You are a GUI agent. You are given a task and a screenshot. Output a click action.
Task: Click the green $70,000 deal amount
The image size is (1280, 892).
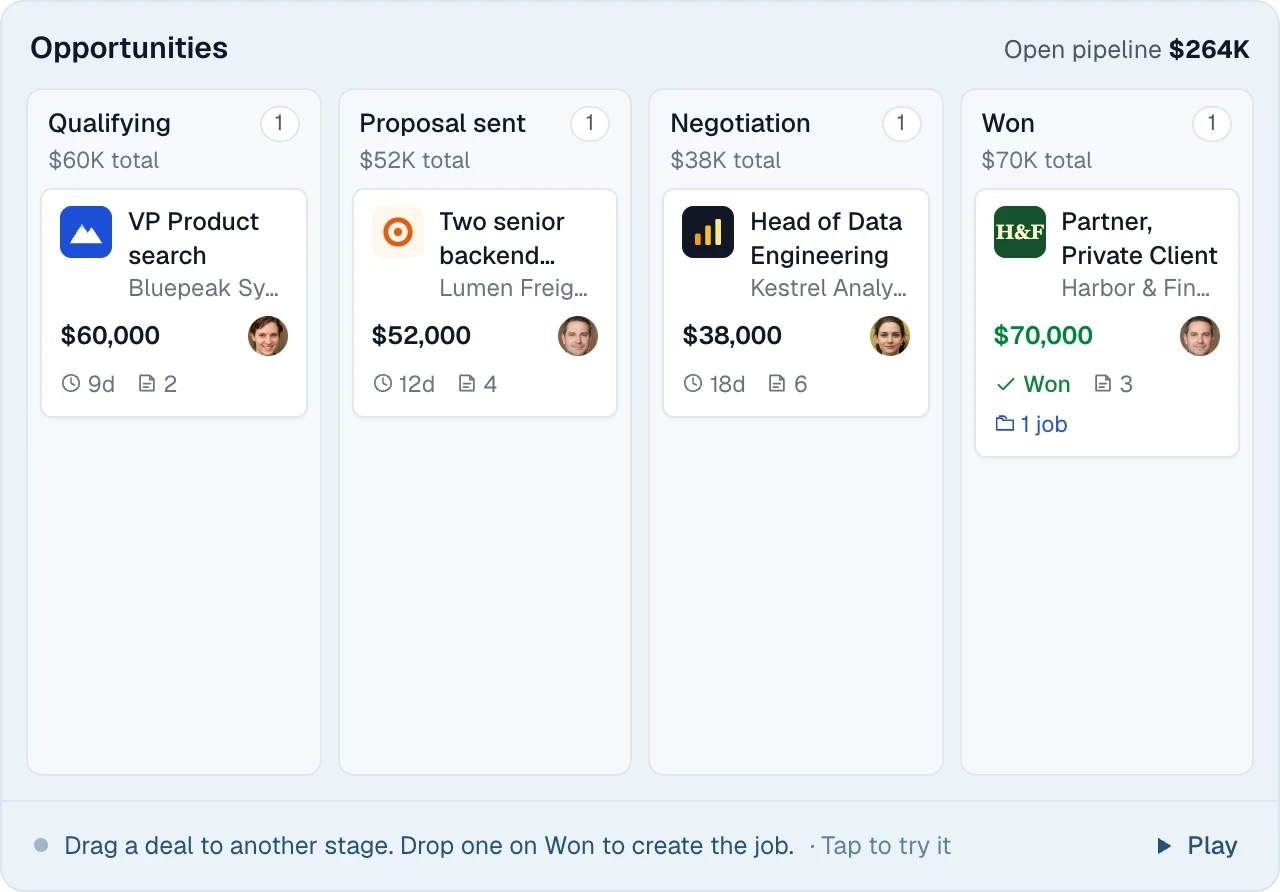(x=1043, y=336)
